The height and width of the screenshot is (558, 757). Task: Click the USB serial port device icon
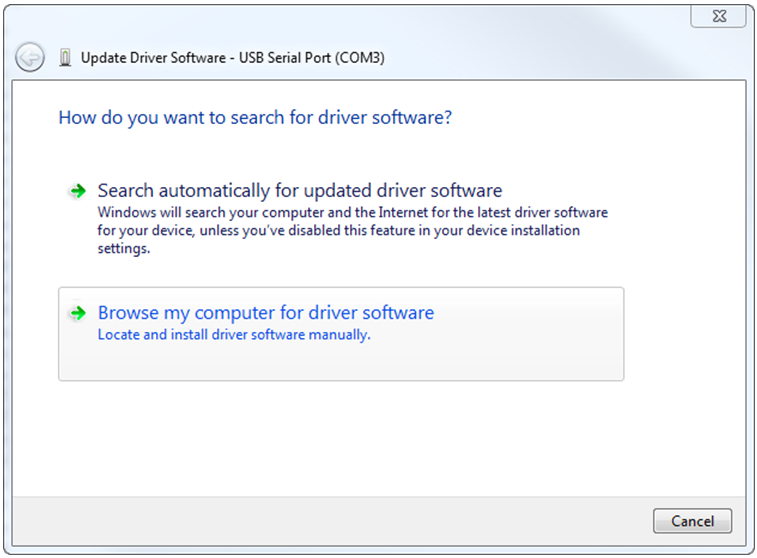point(65,58)
